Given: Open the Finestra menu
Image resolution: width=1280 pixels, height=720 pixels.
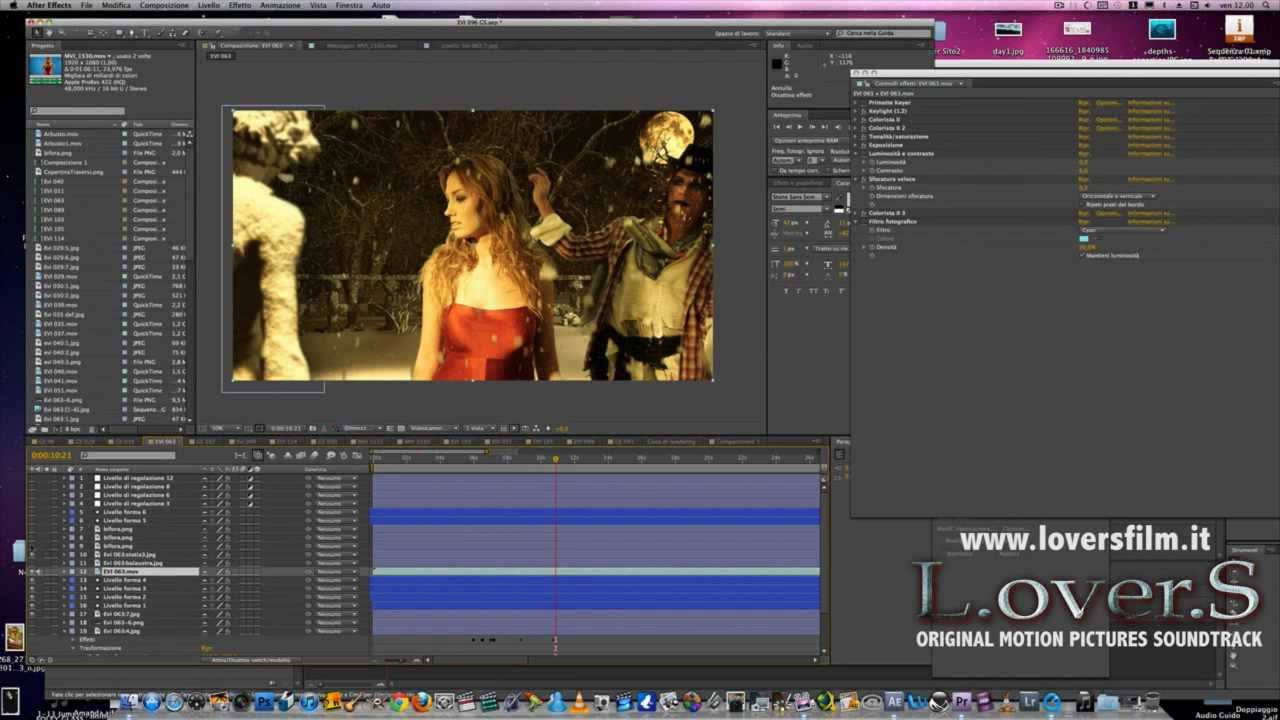Looking at the screenshot, I should [x=349, y=5].
